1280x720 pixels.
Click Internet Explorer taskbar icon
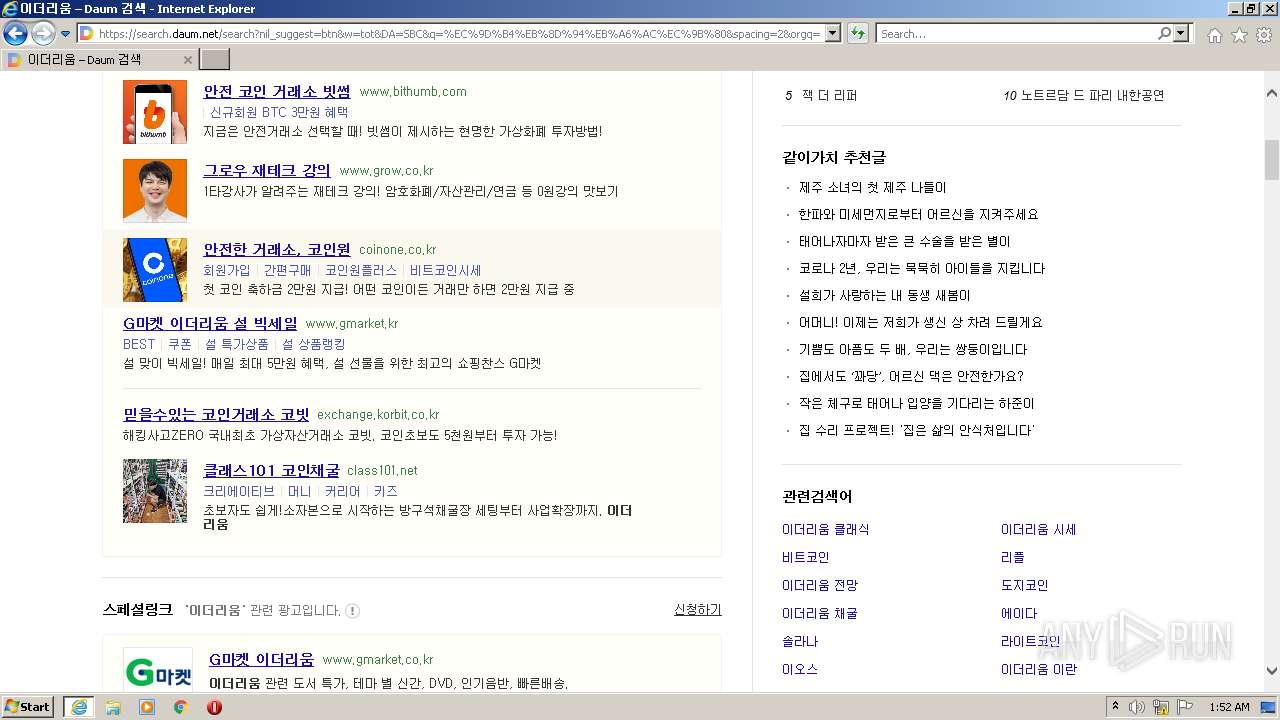click(79, 707)
